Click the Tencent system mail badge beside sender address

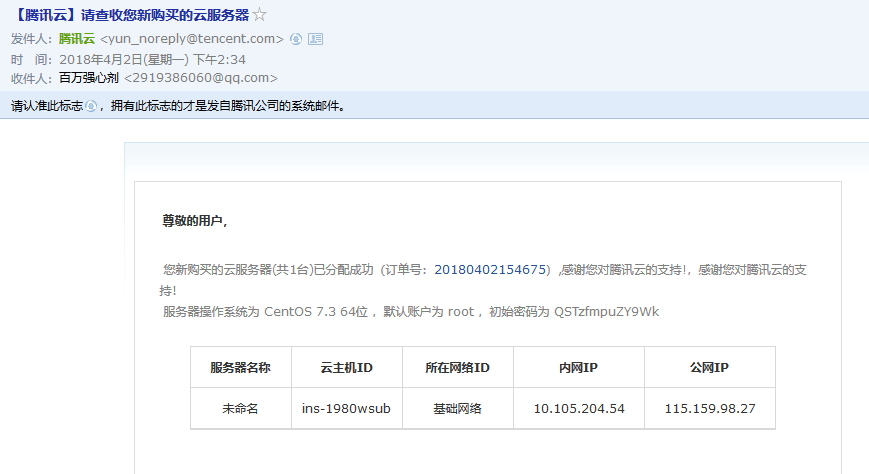click(296, 39)
